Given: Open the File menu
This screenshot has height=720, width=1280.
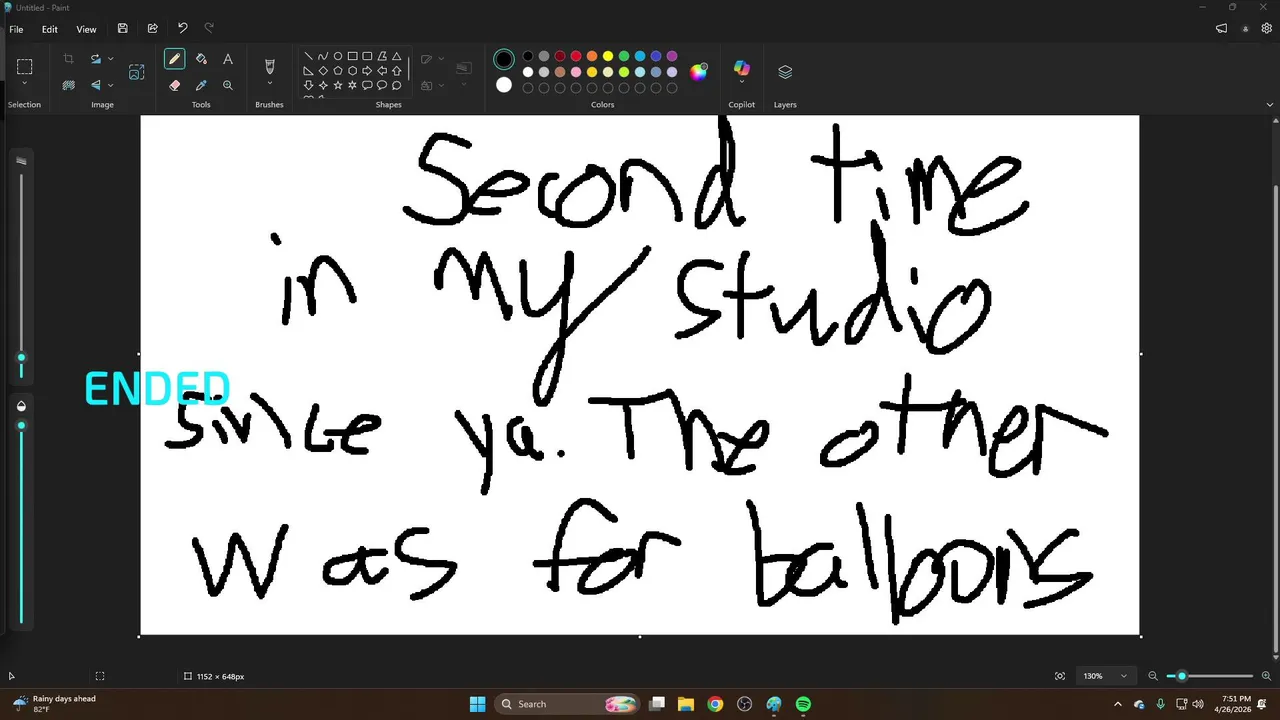Looking at the screenshot, I should 16,29.
